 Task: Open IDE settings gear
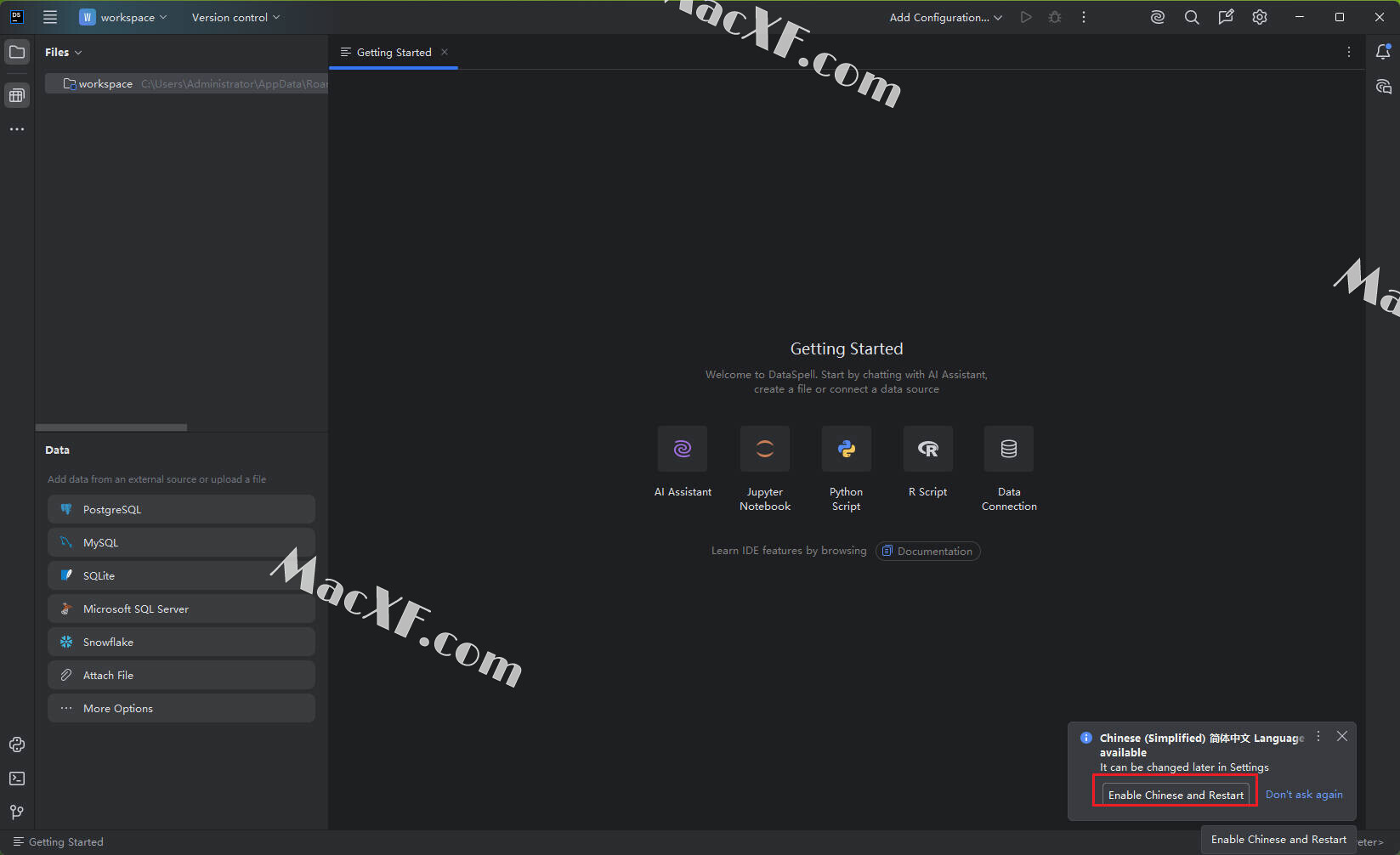click(x=1260, y=17)
